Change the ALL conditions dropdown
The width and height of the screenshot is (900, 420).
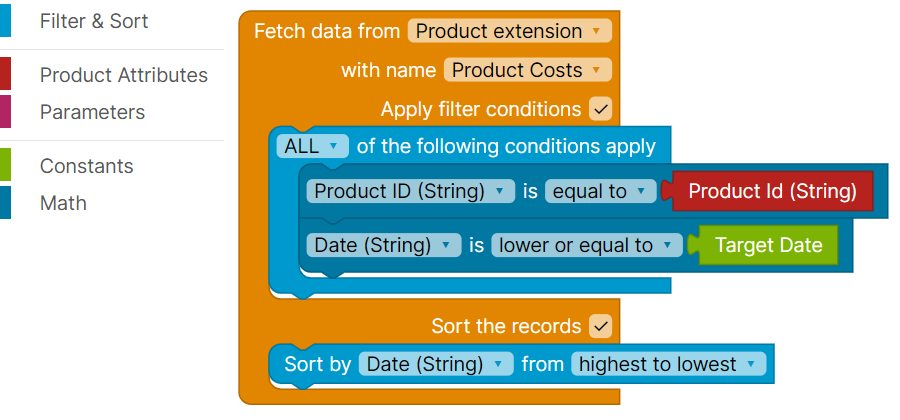pos(312,146)
